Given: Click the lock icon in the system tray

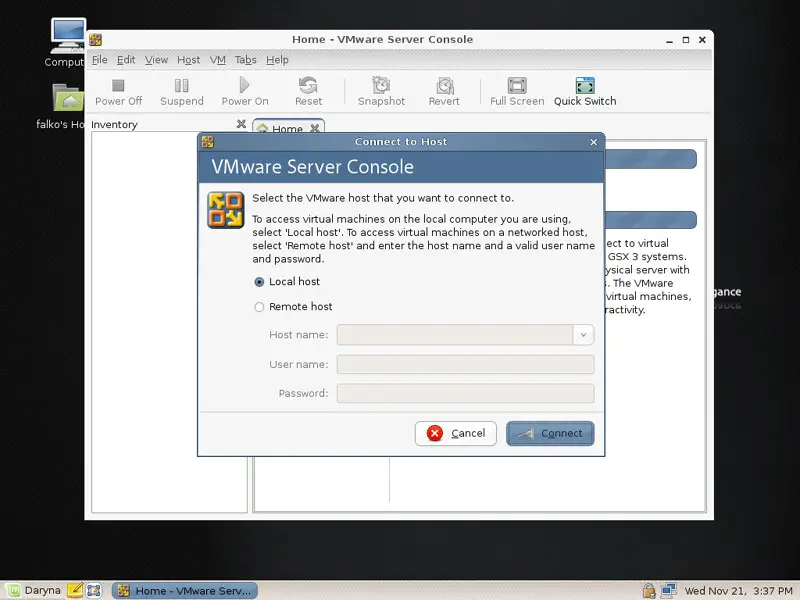Looking at the screenshot, I should click(x=648, y=591).
